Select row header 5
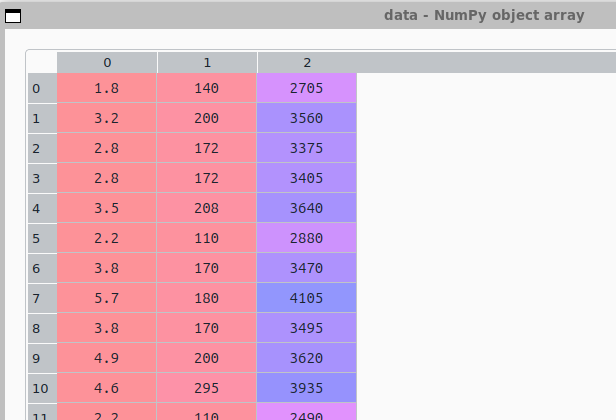This screenshot has height=420, width=616. pyautogui.click(x=42, y=238)
